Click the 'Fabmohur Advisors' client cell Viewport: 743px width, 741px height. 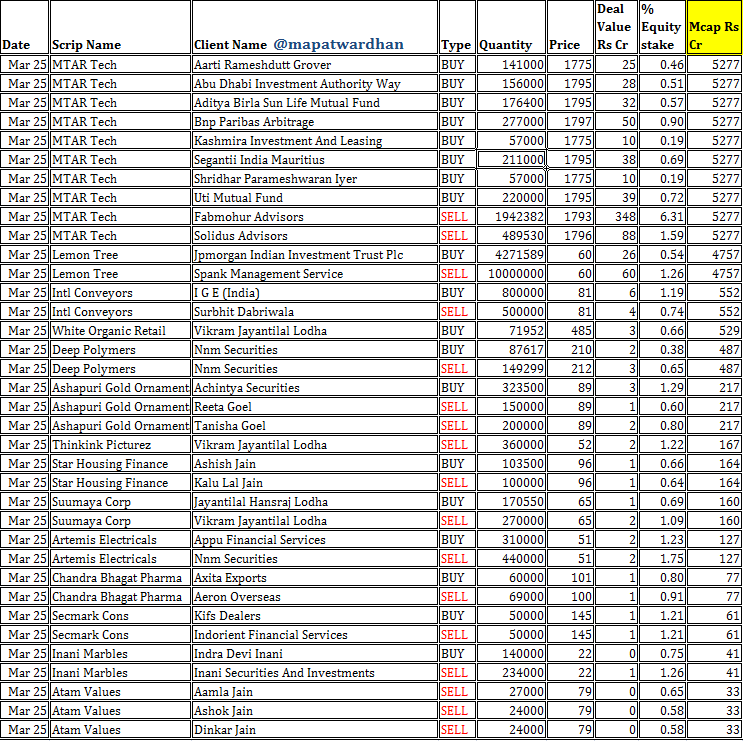coord(315,216)
